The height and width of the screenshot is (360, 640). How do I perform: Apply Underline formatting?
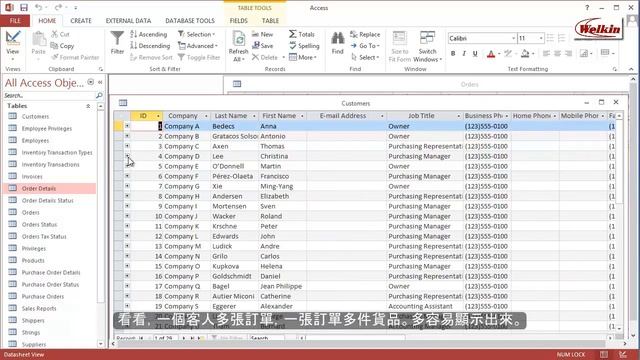coord(475,53)
